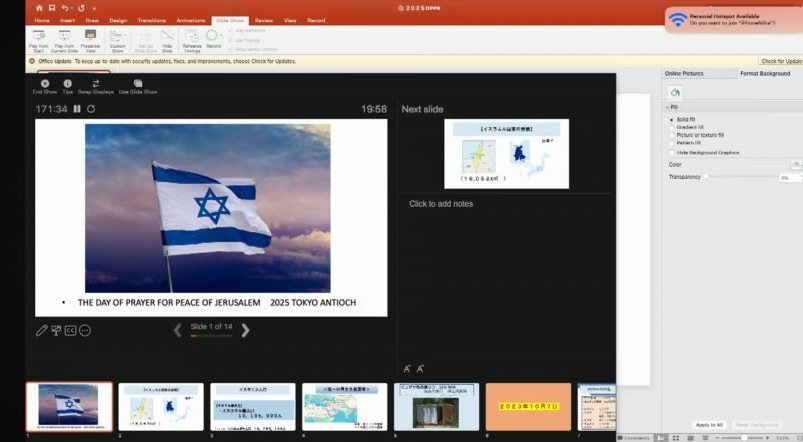Click the Transparency slider
Viewport: 803px width, 442px height.
pyautogui.click(x=740, y=177)
